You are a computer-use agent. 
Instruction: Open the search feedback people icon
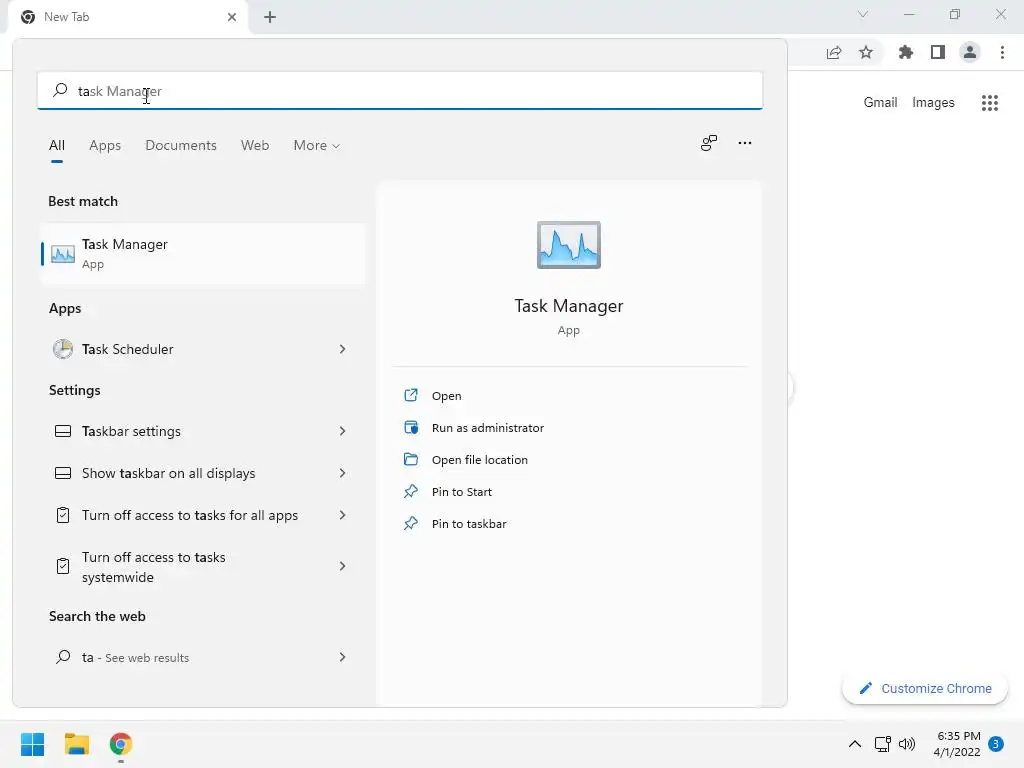pos(709,143)
